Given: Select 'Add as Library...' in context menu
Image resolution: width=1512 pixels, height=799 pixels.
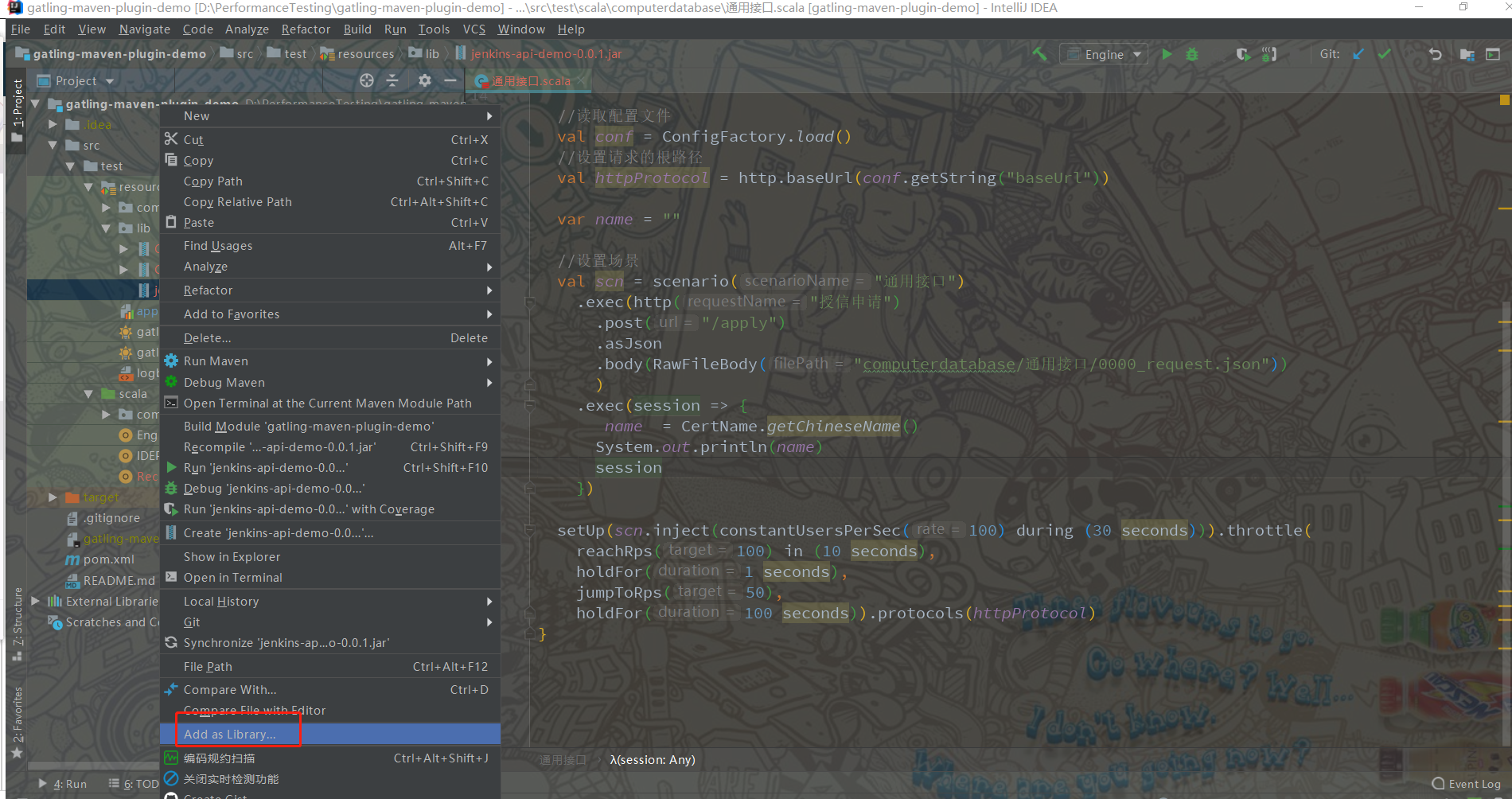Looking at the screenshot, I should [x=230, y=734].
